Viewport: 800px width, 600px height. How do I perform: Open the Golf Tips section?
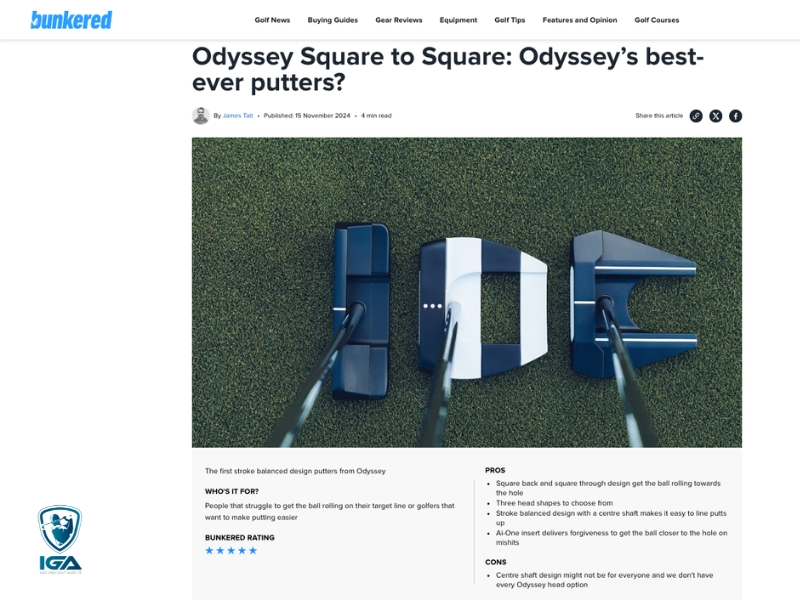pos(510,20)
